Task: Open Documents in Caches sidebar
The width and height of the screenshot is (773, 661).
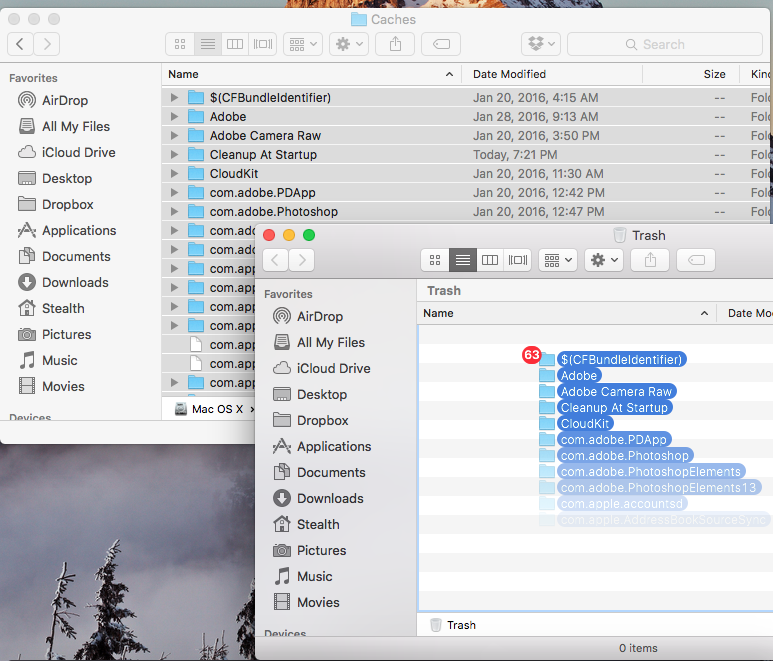Action: (x=64, y=257)
